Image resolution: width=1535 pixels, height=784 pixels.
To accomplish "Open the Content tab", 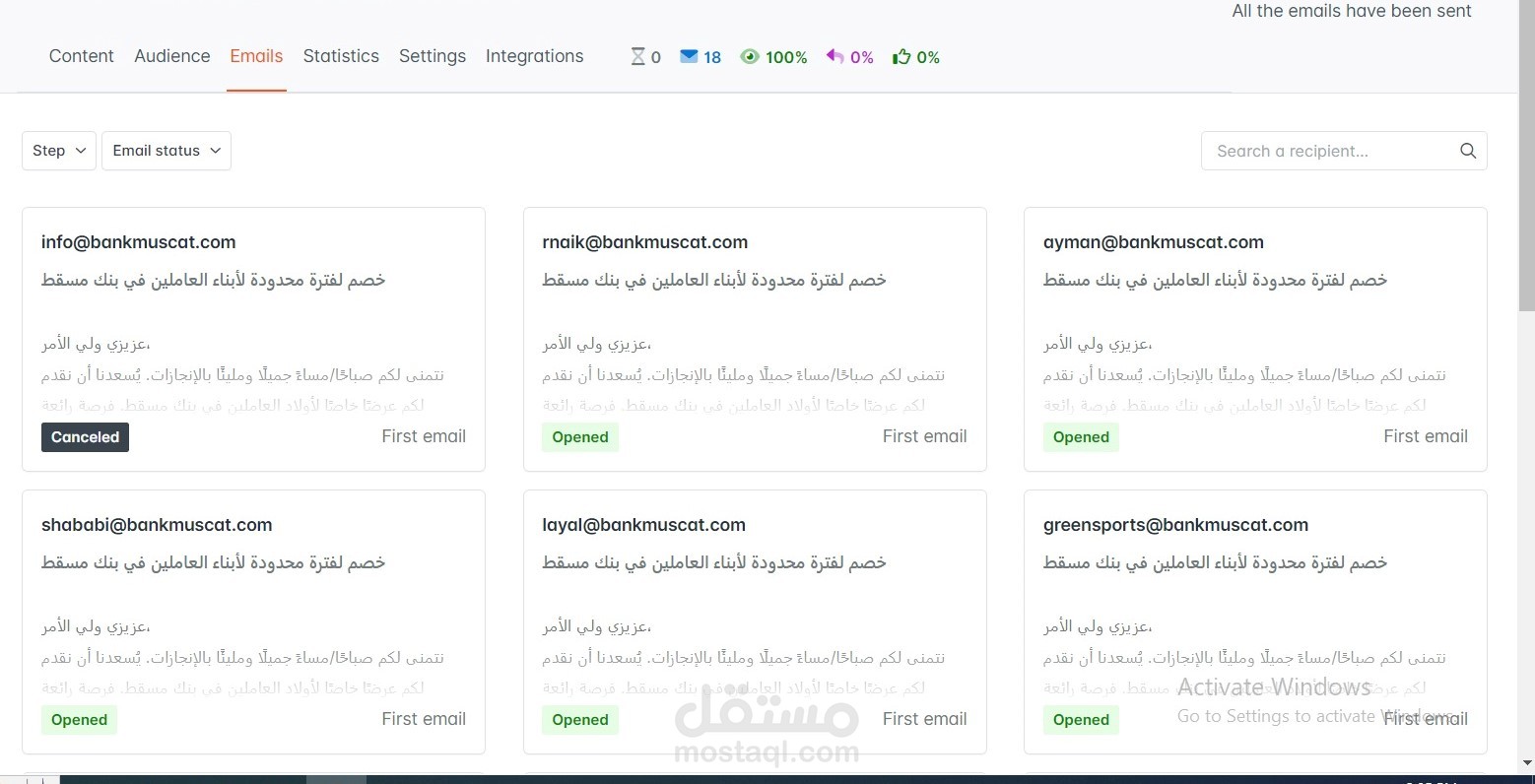I will [x=81, y=56].
